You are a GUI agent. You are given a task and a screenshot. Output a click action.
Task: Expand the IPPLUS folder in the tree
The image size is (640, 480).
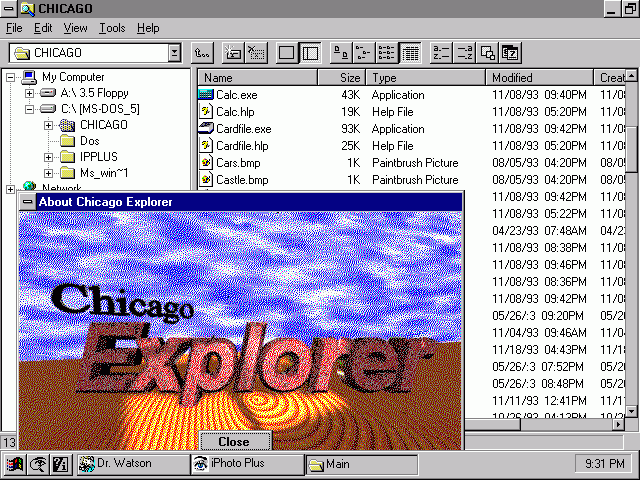click(x=48, y=157)
